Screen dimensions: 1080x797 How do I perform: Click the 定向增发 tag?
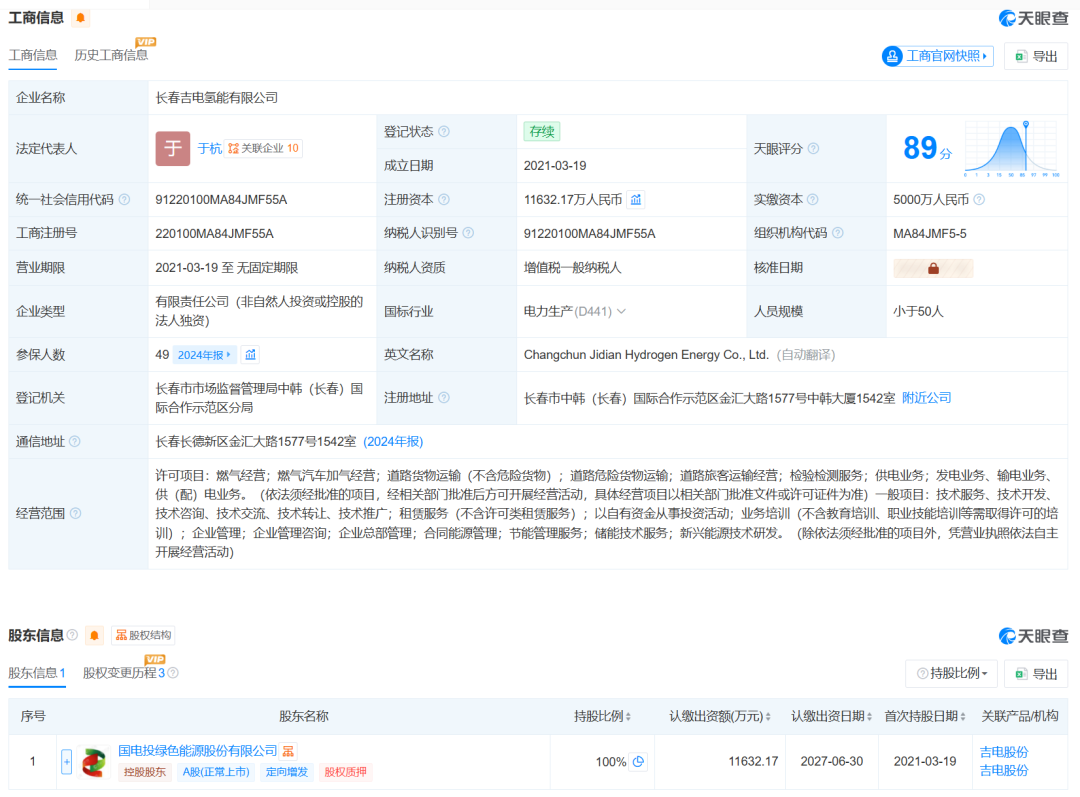pos(287,772)
